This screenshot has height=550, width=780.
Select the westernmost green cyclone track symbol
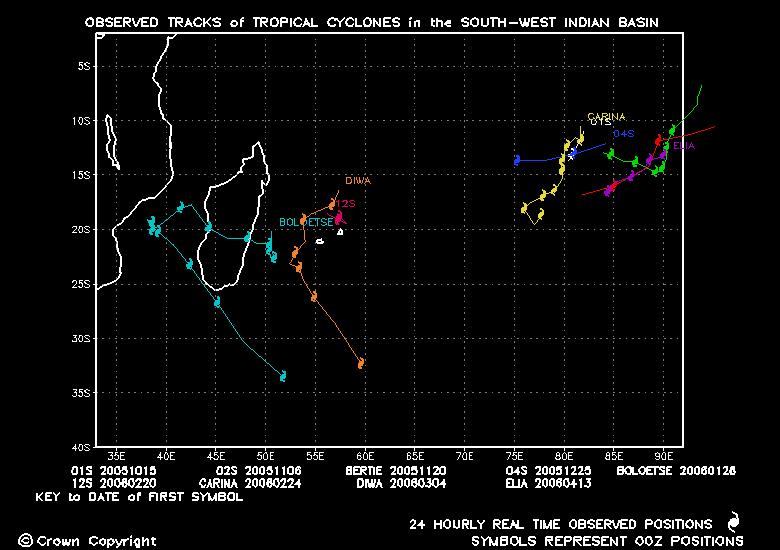pyautogui.click(x=610, y=153)
